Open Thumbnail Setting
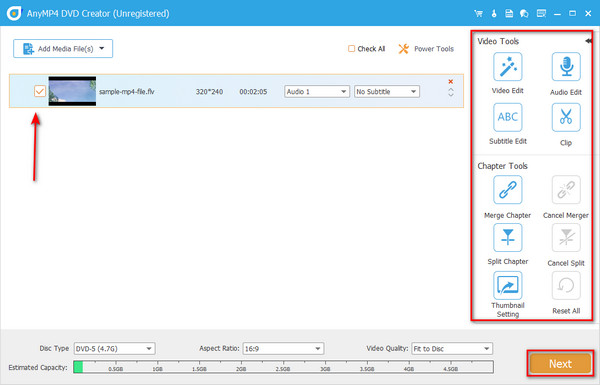The width and height of the screenshot is (600, 385). [508, 285]
